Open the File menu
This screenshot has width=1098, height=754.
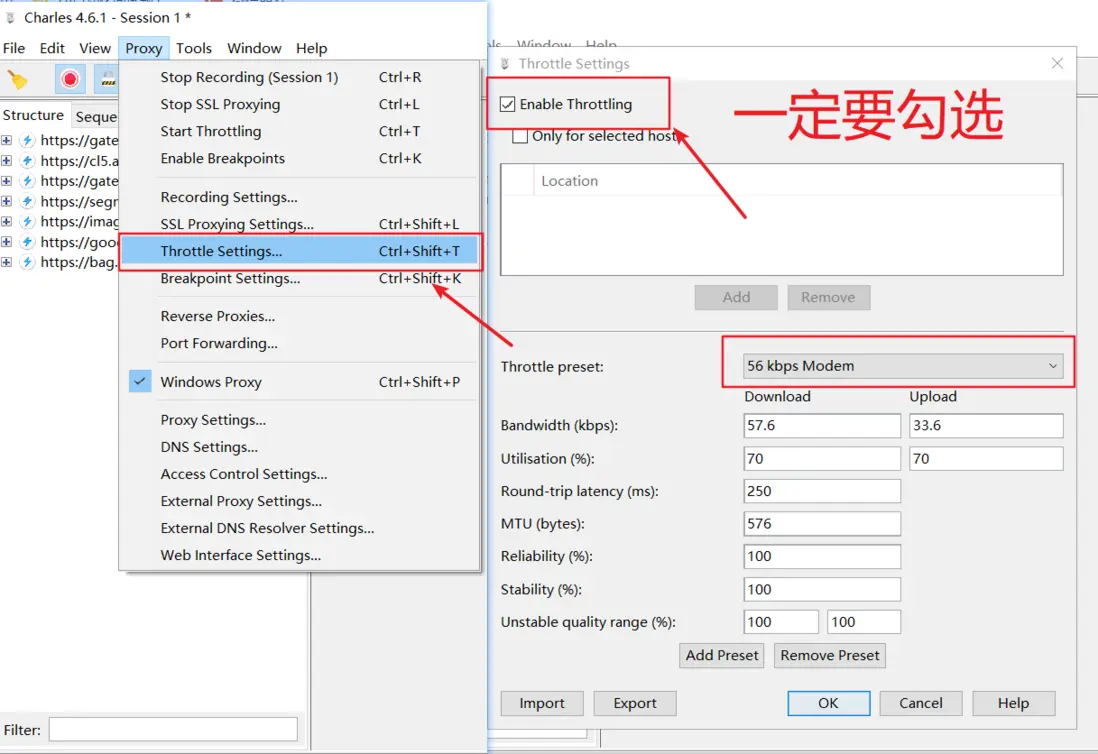14,48
